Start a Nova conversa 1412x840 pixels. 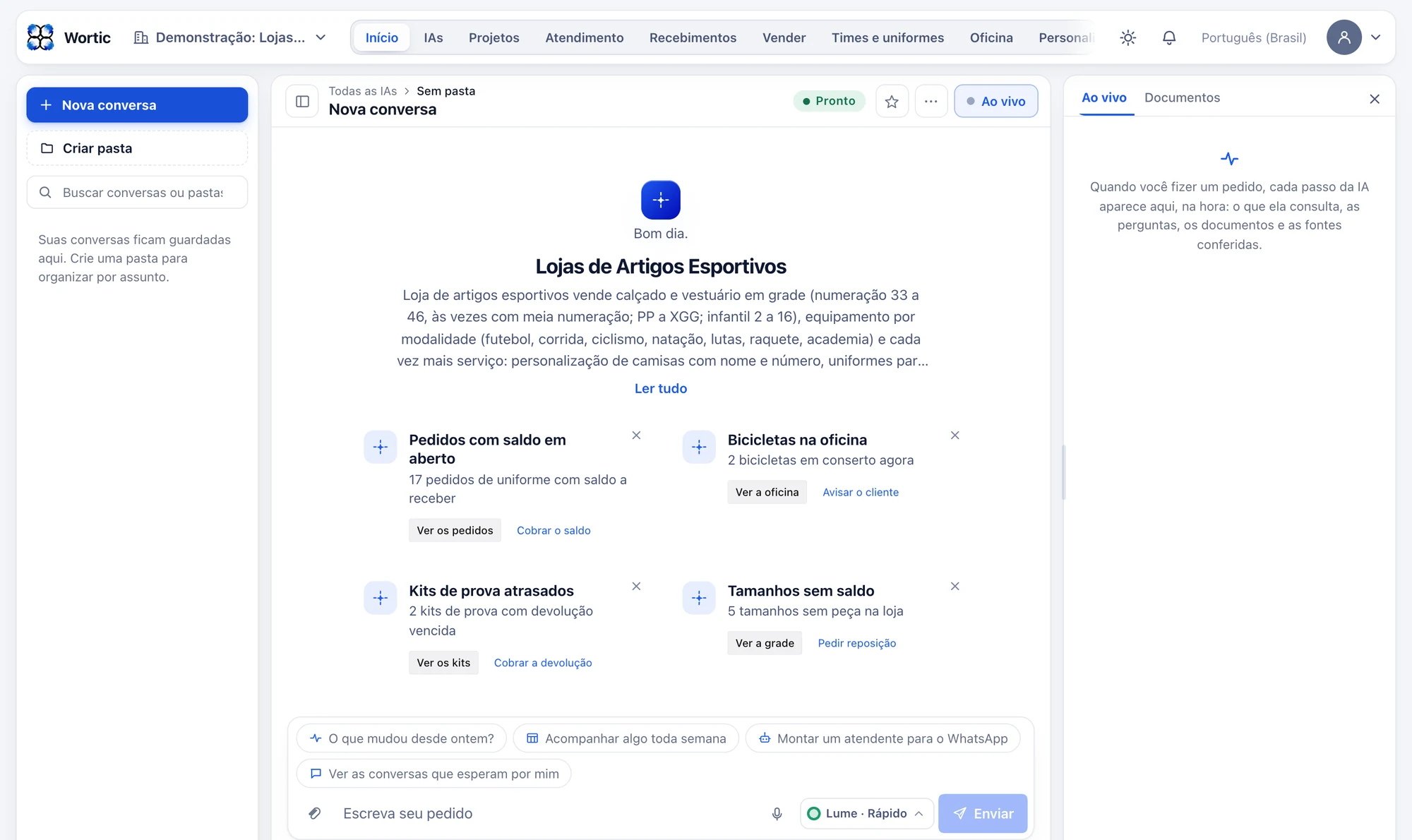[x=137, y=105]
